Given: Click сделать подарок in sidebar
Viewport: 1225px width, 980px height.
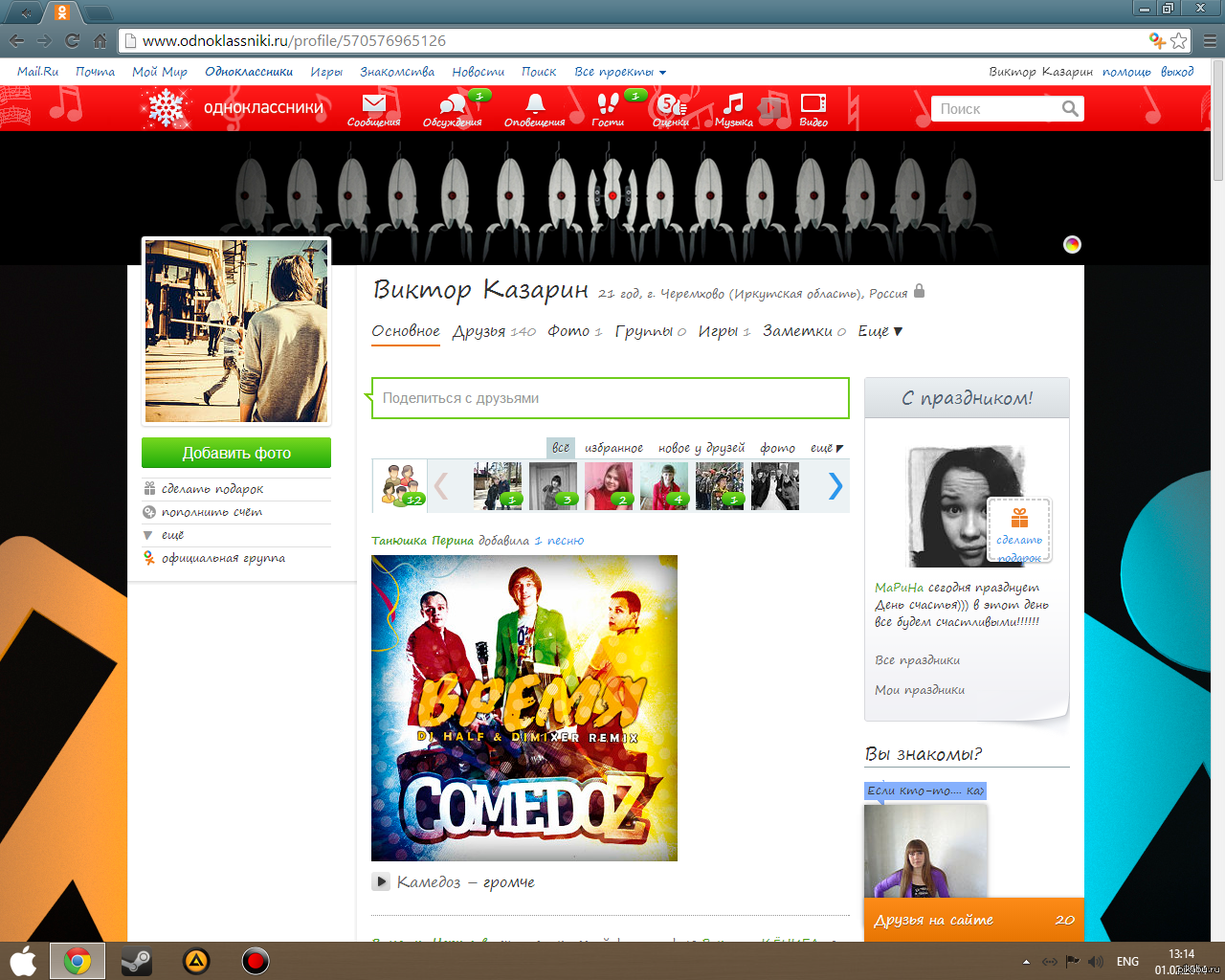Looking at the screenshot, I should (x=212, y=489).
